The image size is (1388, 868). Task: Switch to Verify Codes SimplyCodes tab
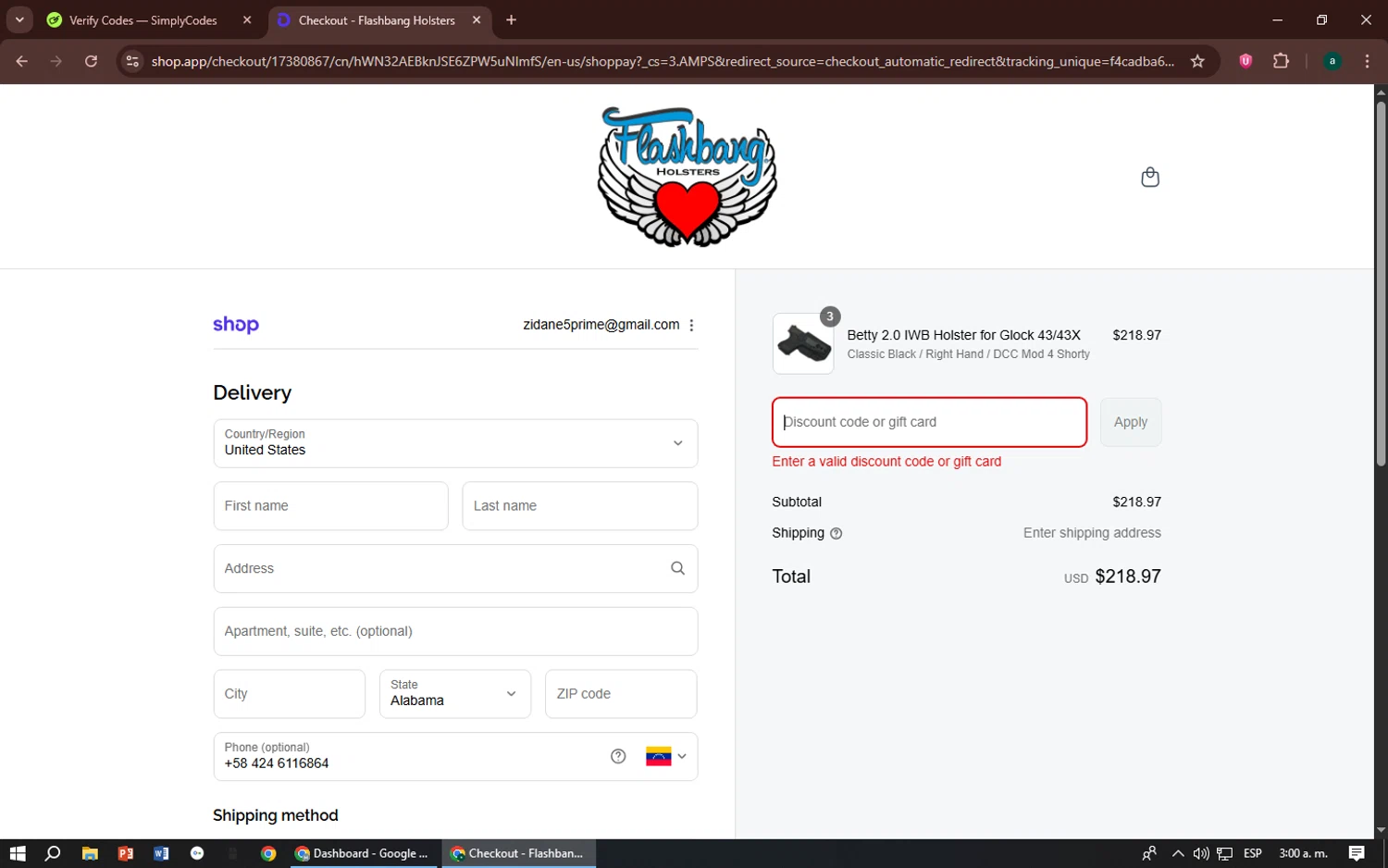143,20
